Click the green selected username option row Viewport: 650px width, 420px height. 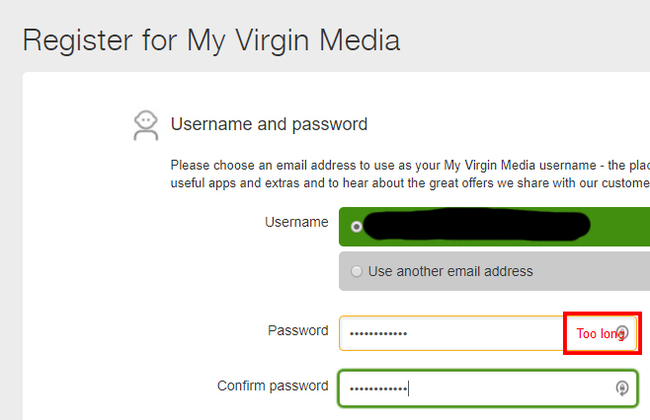(620, 227)
